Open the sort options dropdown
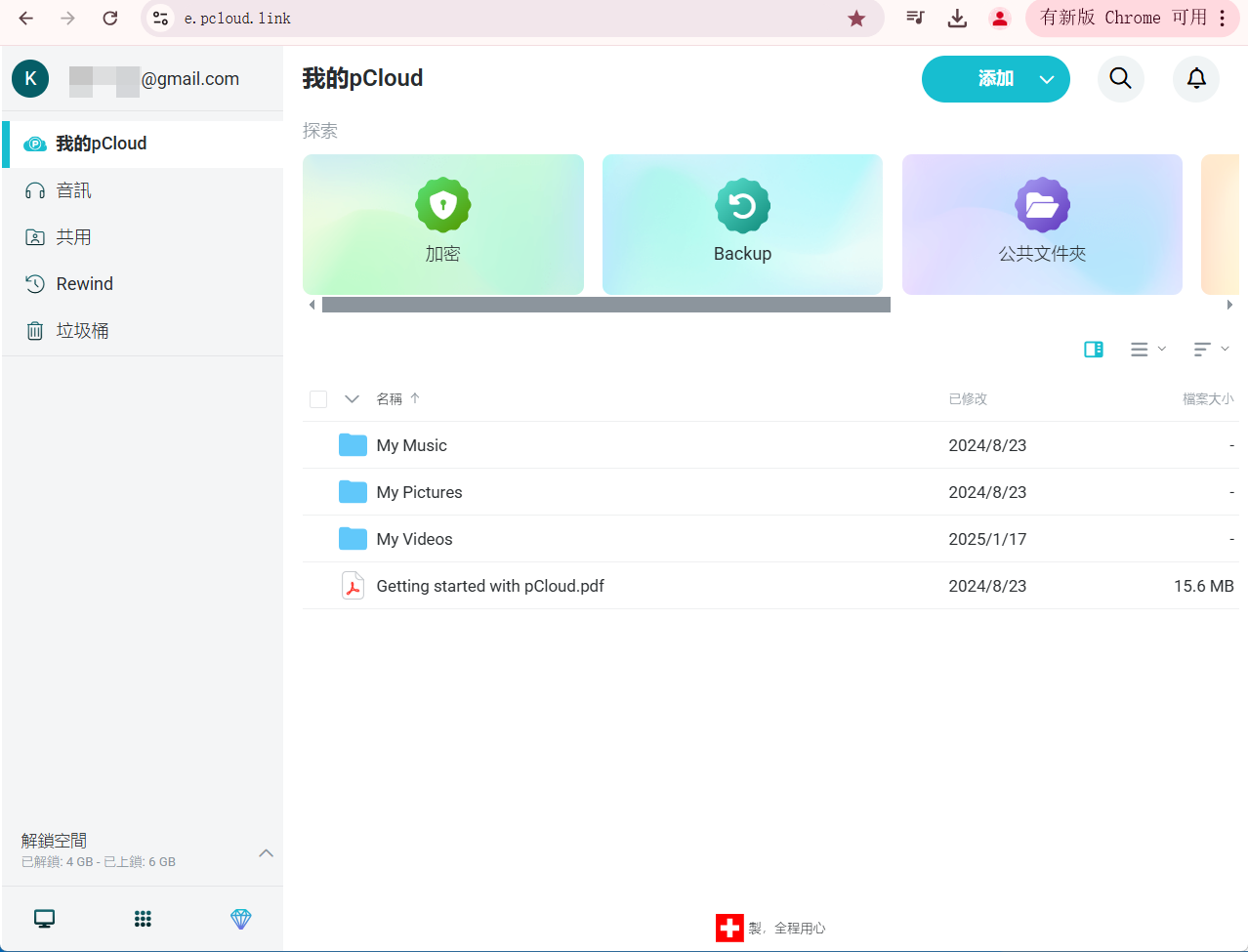1248x952 pixels. point(1211,350)
